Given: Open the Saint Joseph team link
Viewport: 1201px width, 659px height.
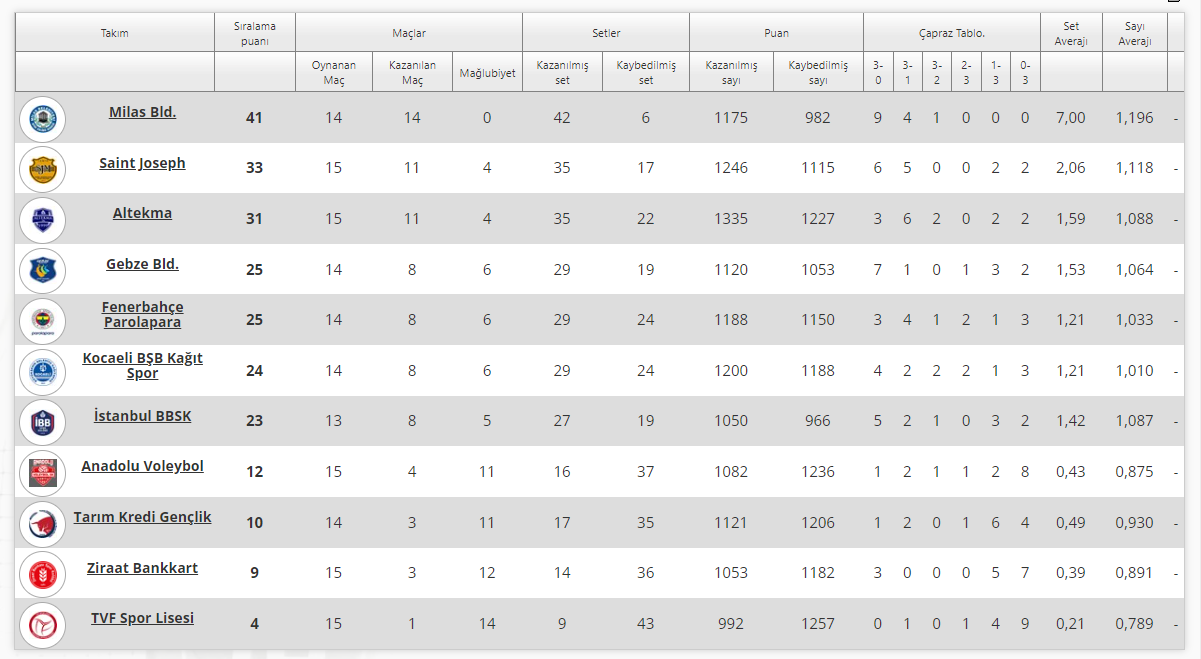Looking at the screenshot, I should coord(142,163).
